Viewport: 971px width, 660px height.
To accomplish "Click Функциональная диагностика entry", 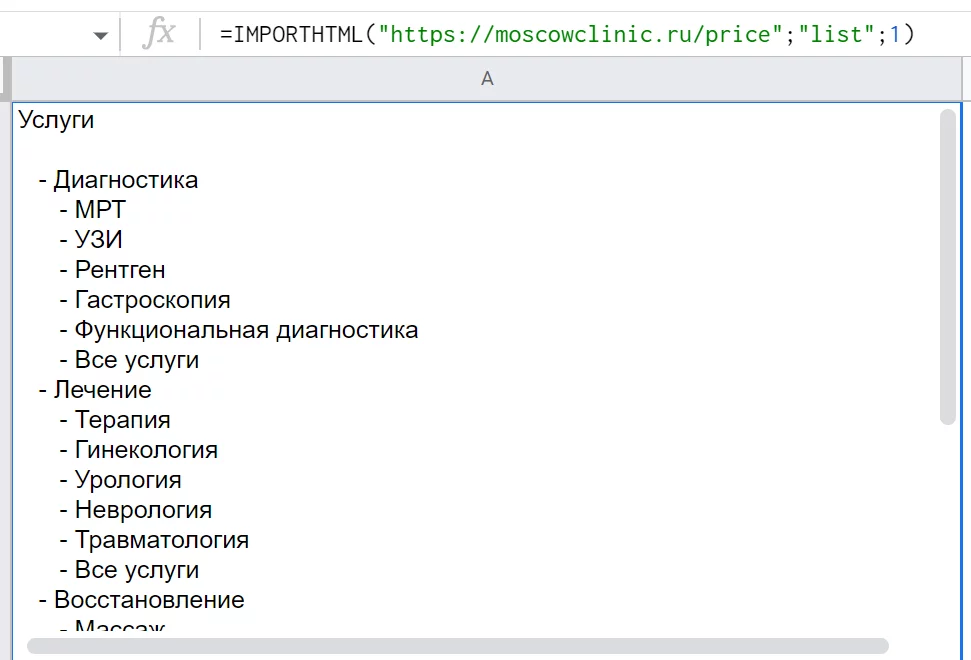I will pyautogui.click(x=246, y=330).
